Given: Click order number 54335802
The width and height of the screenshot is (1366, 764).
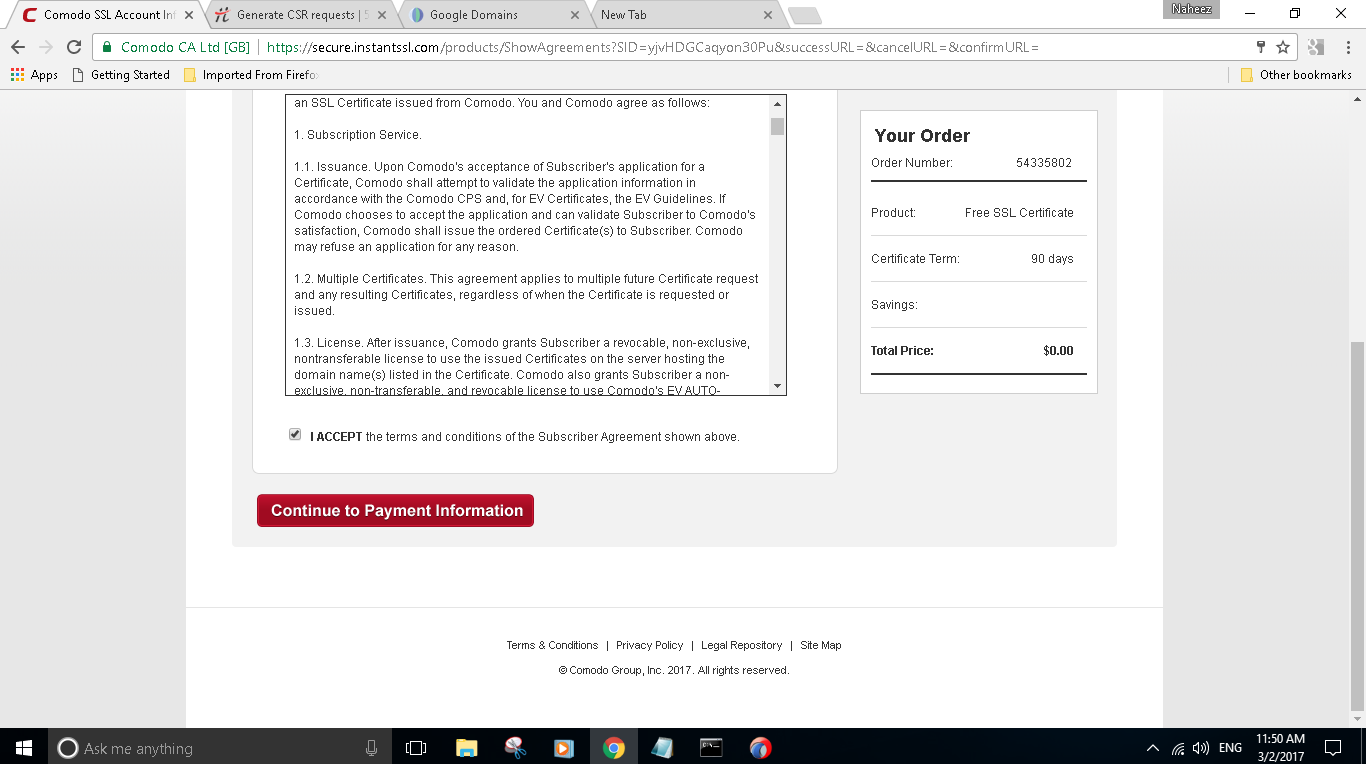Looking at the screenshot, I should click(1044, 163).
